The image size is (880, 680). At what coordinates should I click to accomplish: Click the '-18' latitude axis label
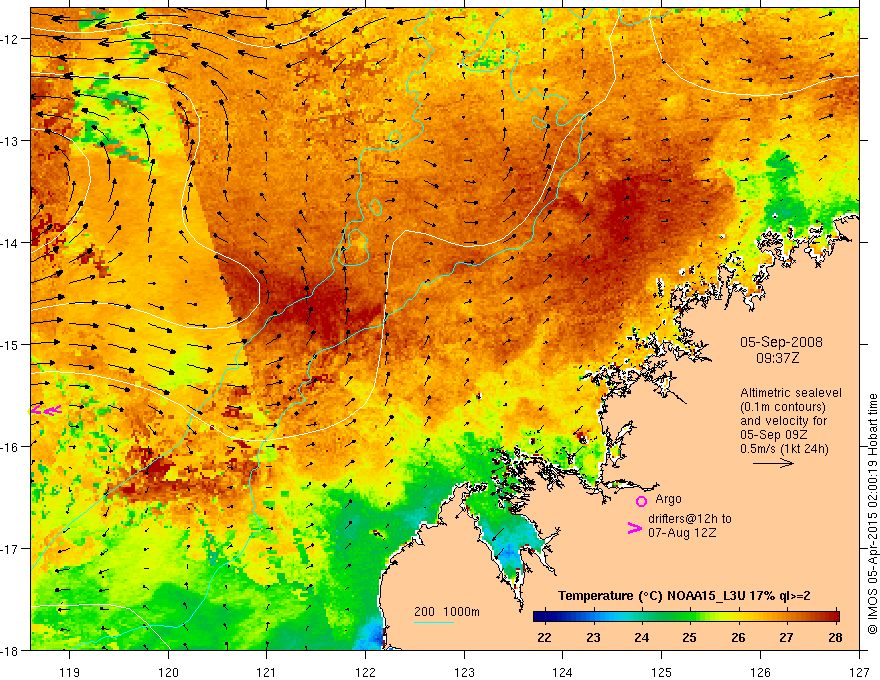coord(10,650)
